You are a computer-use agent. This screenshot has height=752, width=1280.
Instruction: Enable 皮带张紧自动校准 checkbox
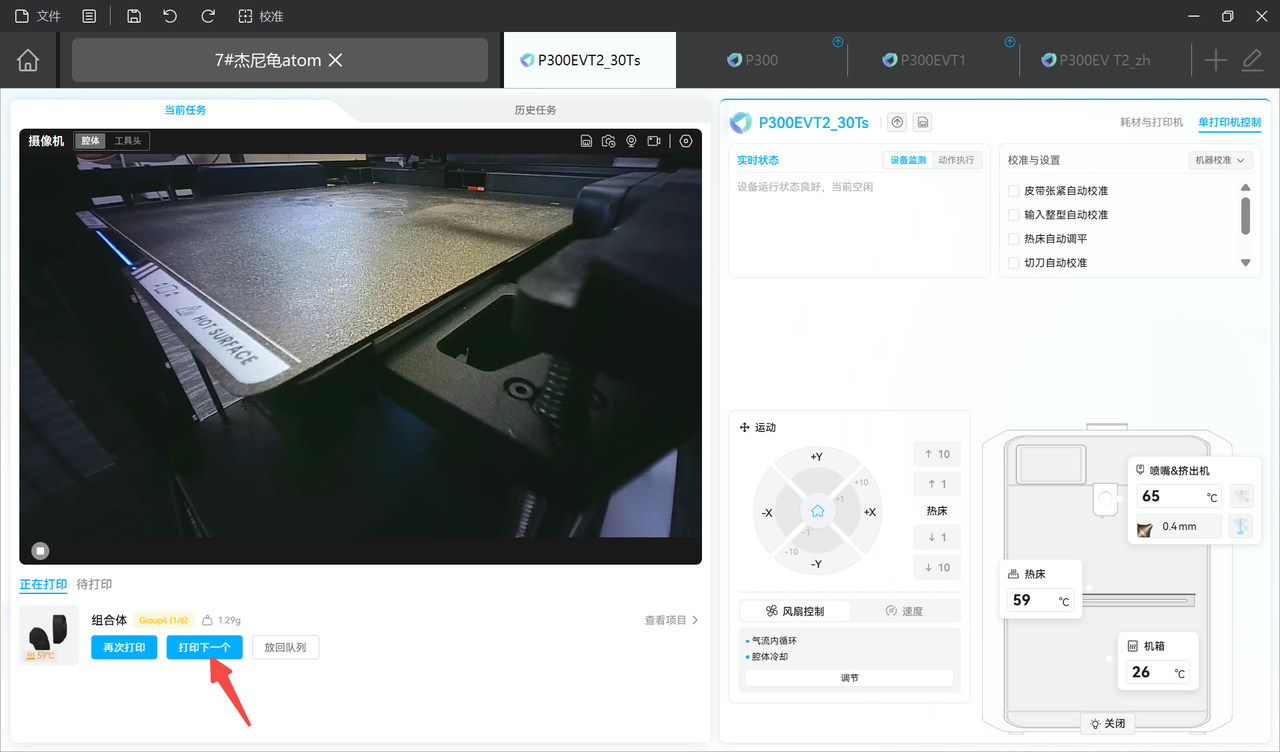1014,191
